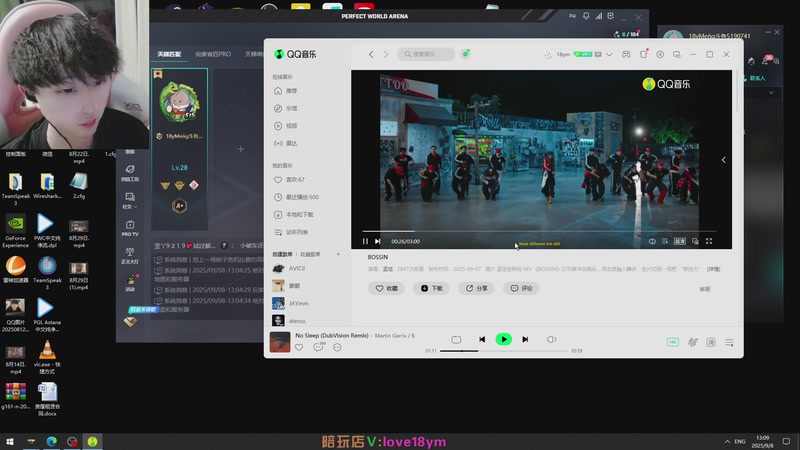Skip to next video in player

[378, 241]
